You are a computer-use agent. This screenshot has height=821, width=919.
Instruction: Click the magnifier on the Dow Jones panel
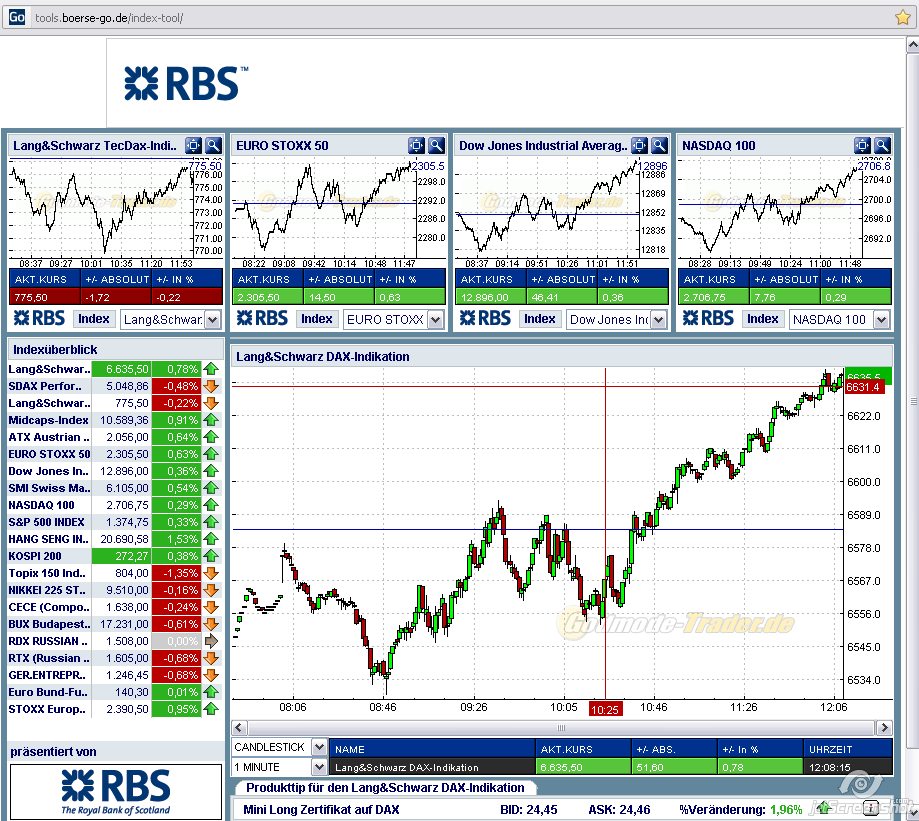(x=659, y=145)
